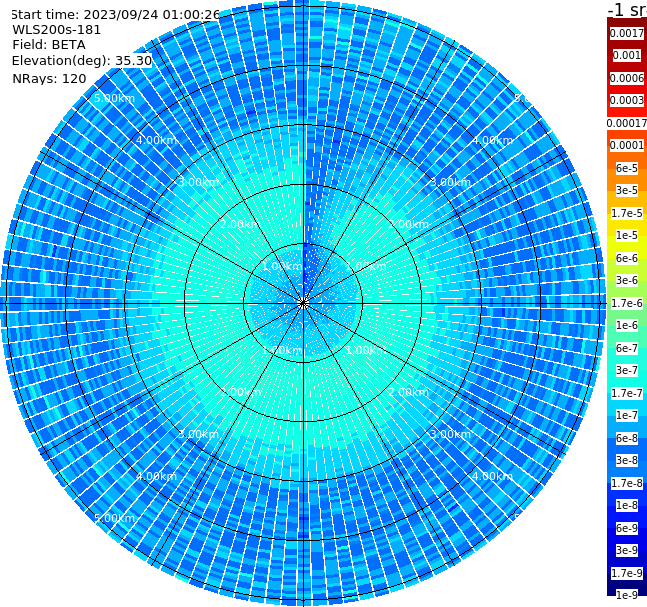The image size is (647, 607).
Task: Select the 1e-6 colorbar label
Action: click(627, 325)
